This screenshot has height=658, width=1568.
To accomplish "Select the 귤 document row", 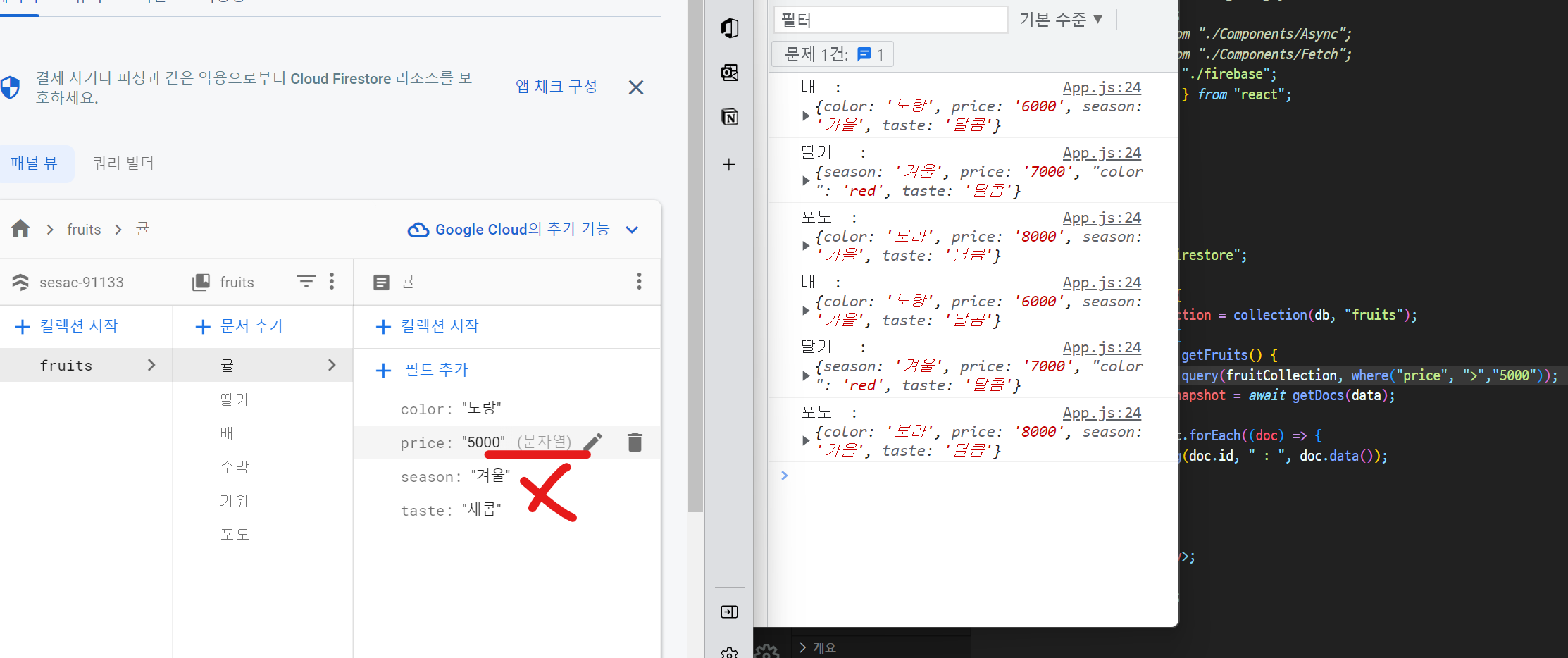I will [x=263, y=365].
